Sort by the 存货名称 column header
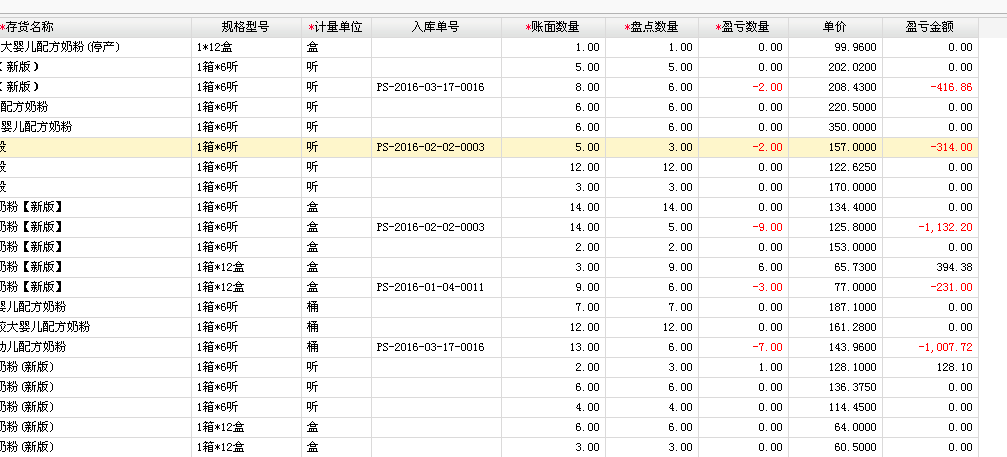This screenshot has width=1007, height=457. click(96, 27)
